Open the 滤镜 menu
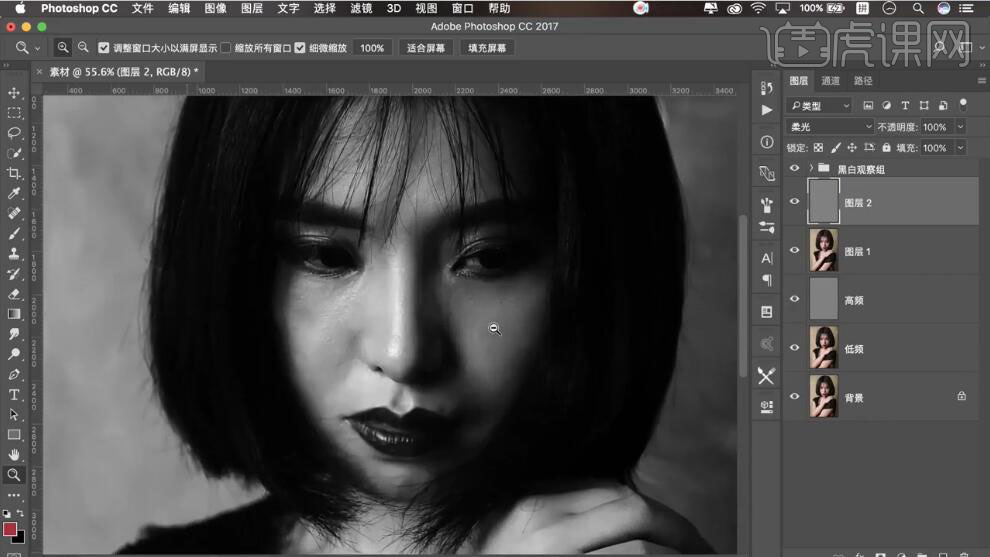 361,8
